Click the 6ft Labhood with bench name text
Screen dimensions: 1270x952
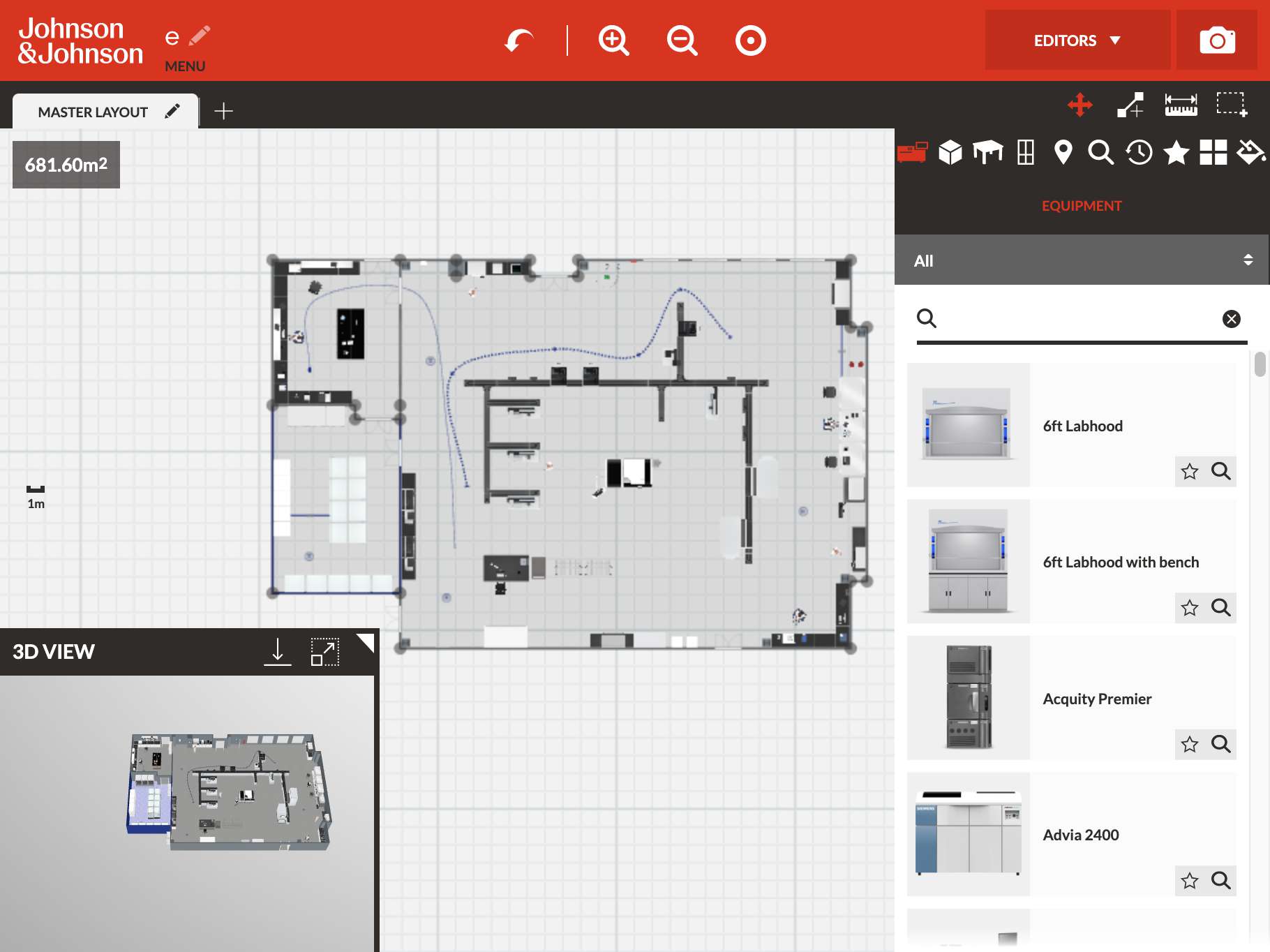coord(1121,562)
